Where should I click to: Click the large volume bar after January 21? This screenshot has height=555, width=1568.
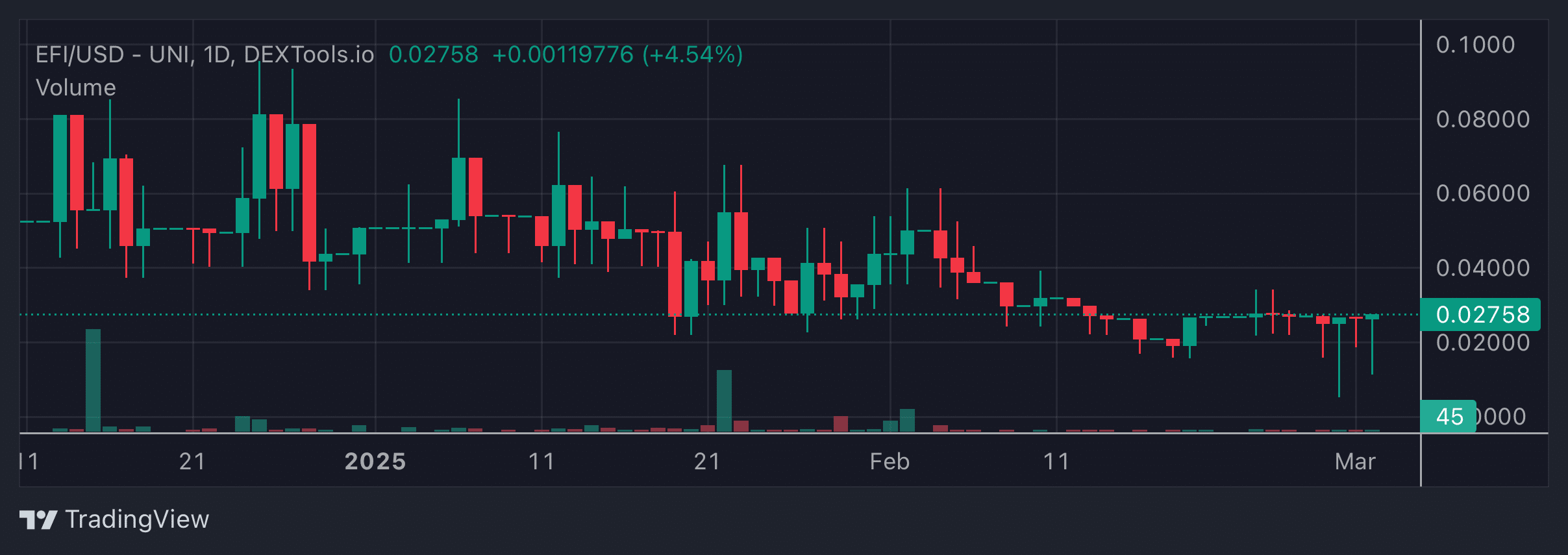tap(724, 401)
